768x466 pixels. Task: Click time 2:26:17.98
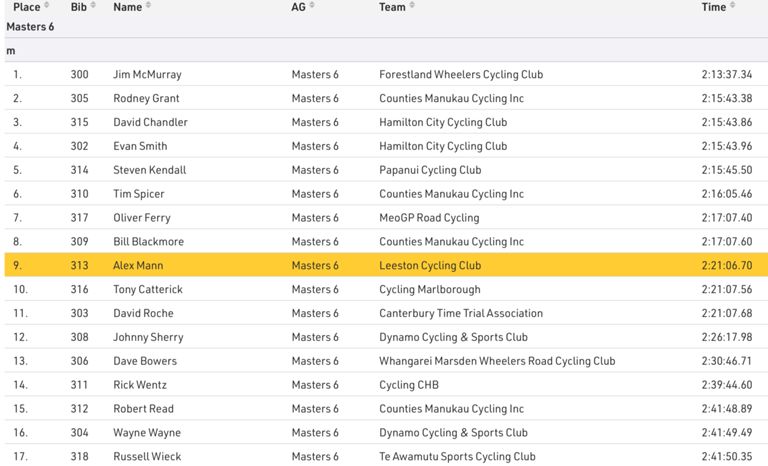[727, 337]
